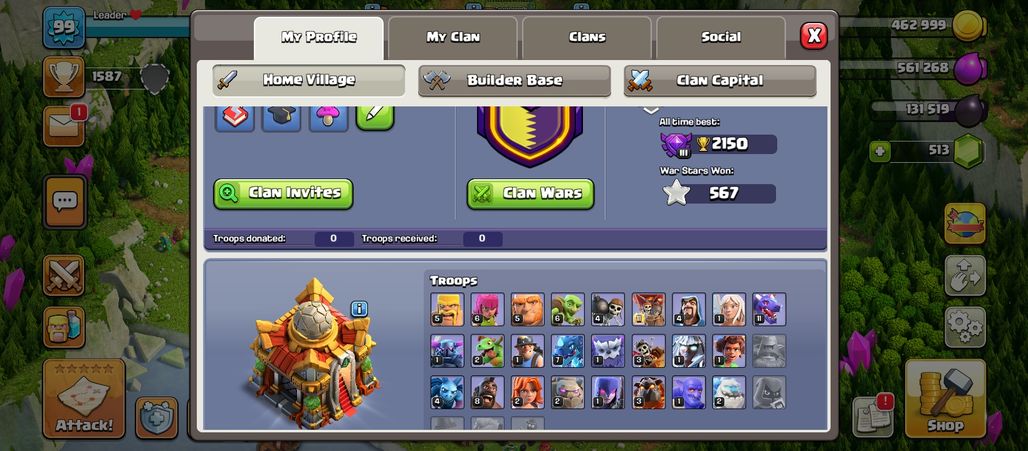This screenshot has height=451, width=1028.
Task: Click the Clan Wars button
Action: tap(530, 193)
